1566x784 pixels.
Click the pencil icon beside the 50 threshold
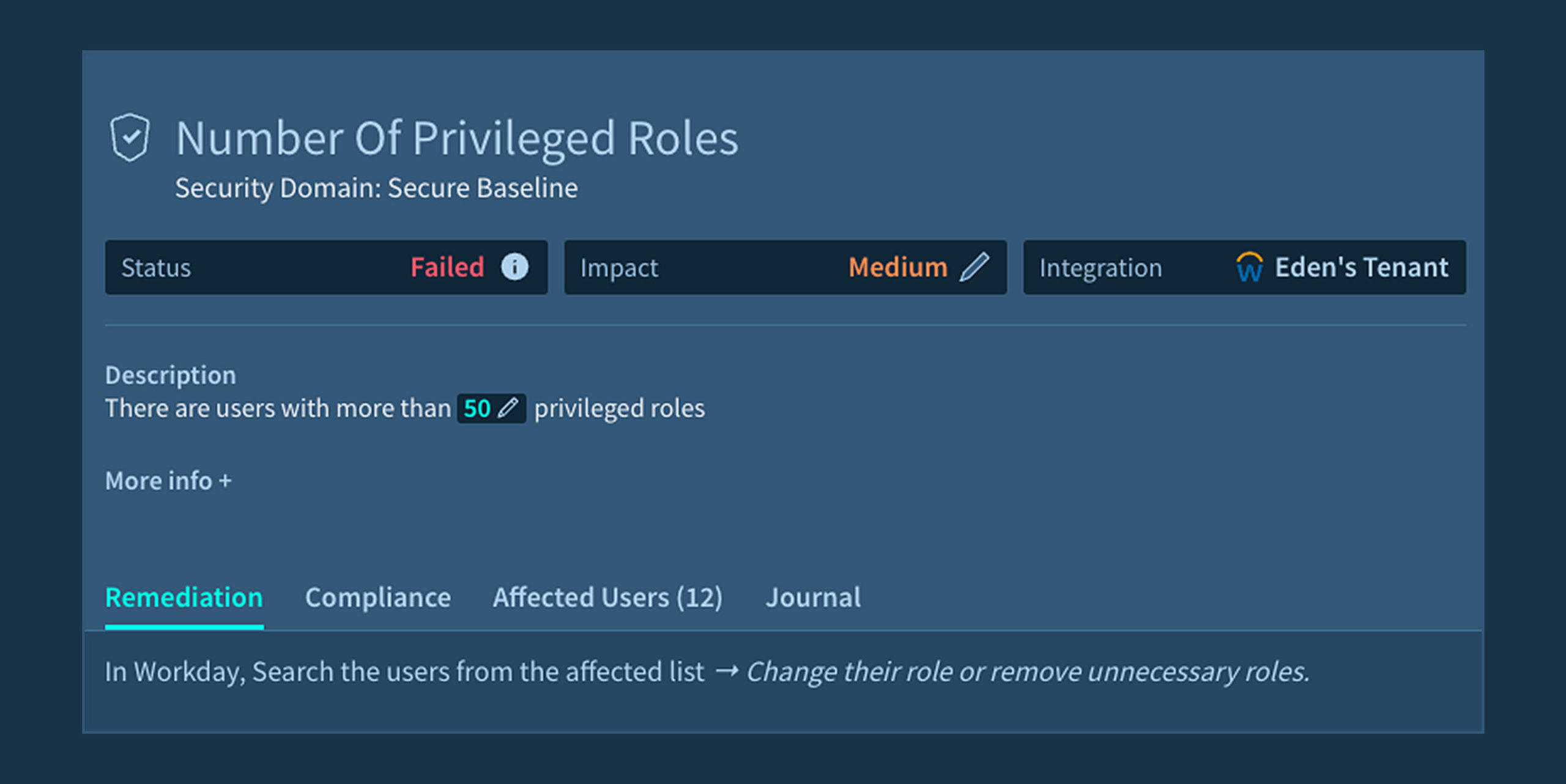508,408
